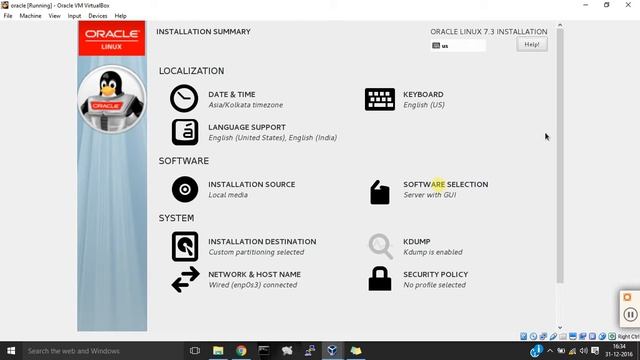Screen dimensions: 640x360
Task: Open INSTALLATION DESTINATION label
Action: coord(262,242)
